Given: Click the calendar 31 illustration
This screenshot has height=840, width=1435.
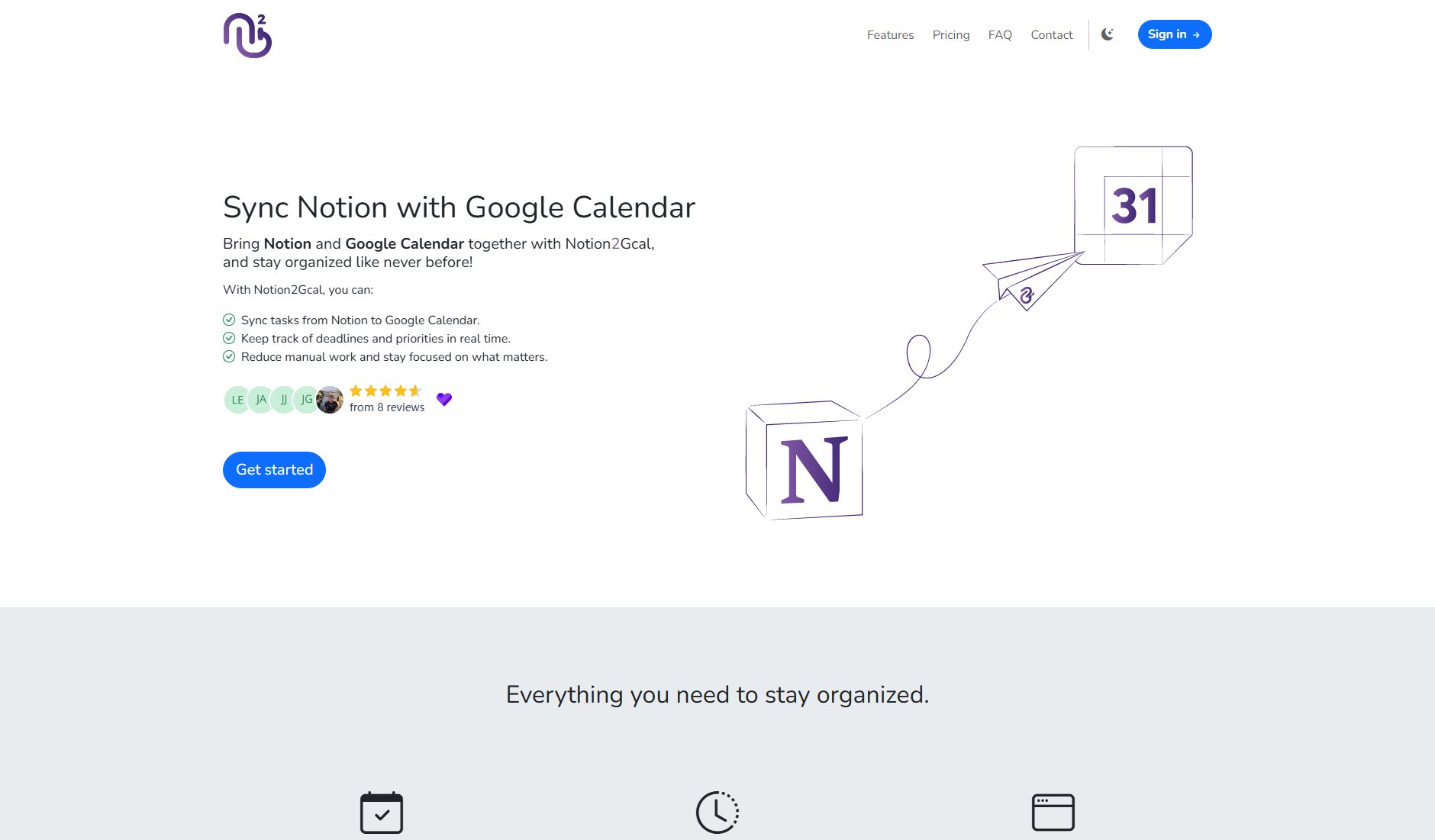Looking at the screenshot, I should 1133,205.
